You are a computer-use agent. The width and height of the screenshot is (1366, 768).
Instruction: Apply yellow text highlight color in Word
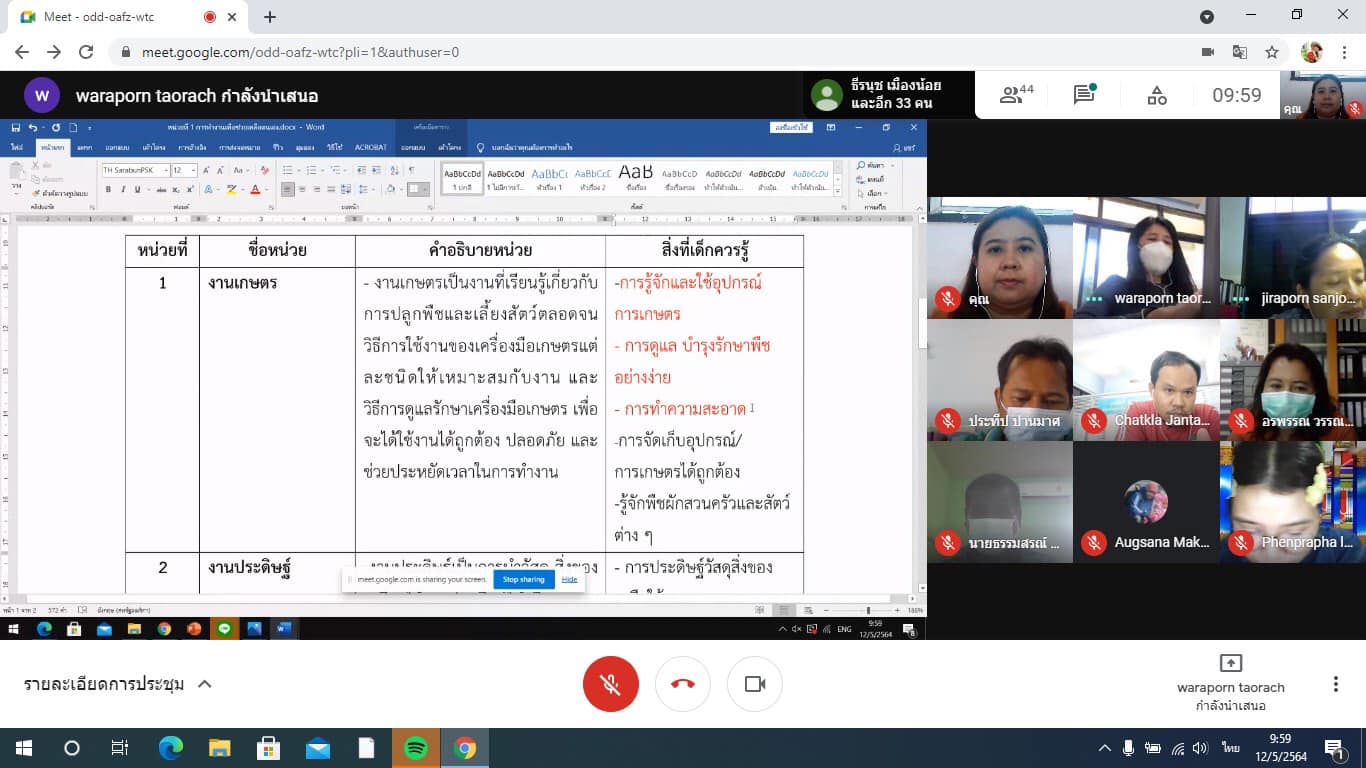click(x=231, y=189)
